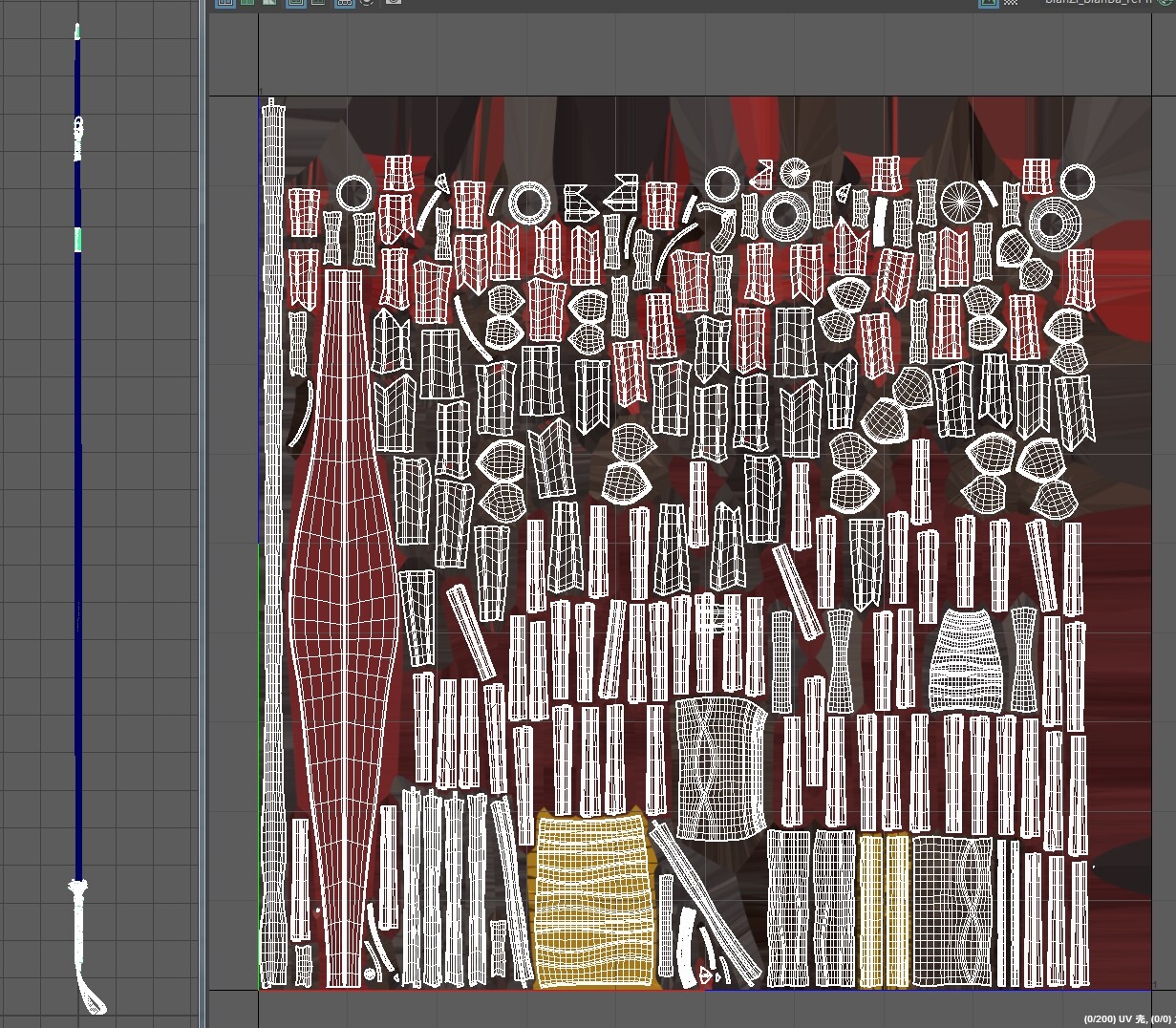Toggle the checker map display icon

tap(1012, 2)
